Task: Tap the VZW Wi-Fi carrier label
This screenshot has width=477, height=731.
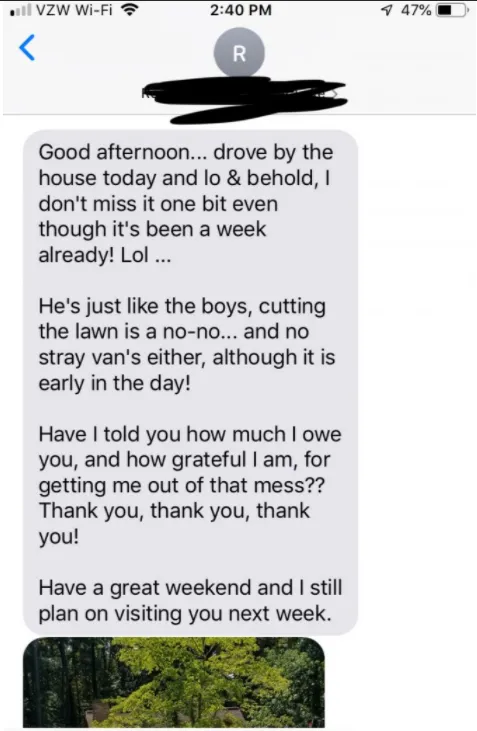Action: 75,10
